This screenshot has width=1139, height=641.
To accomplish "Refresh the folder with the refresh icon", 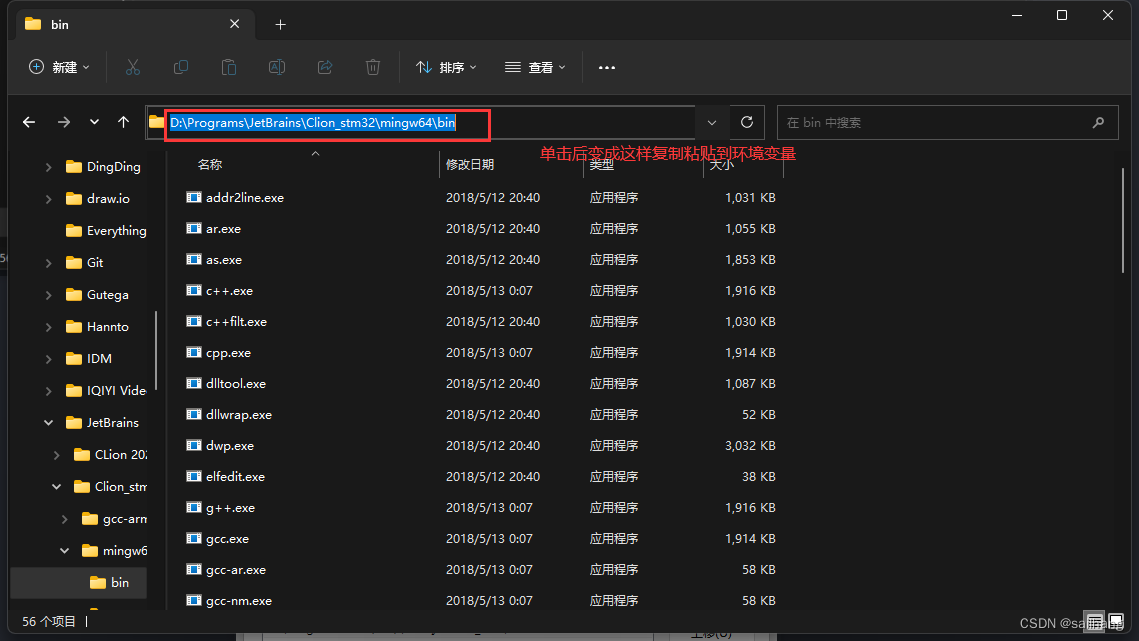I will click(x=746, y=121).
